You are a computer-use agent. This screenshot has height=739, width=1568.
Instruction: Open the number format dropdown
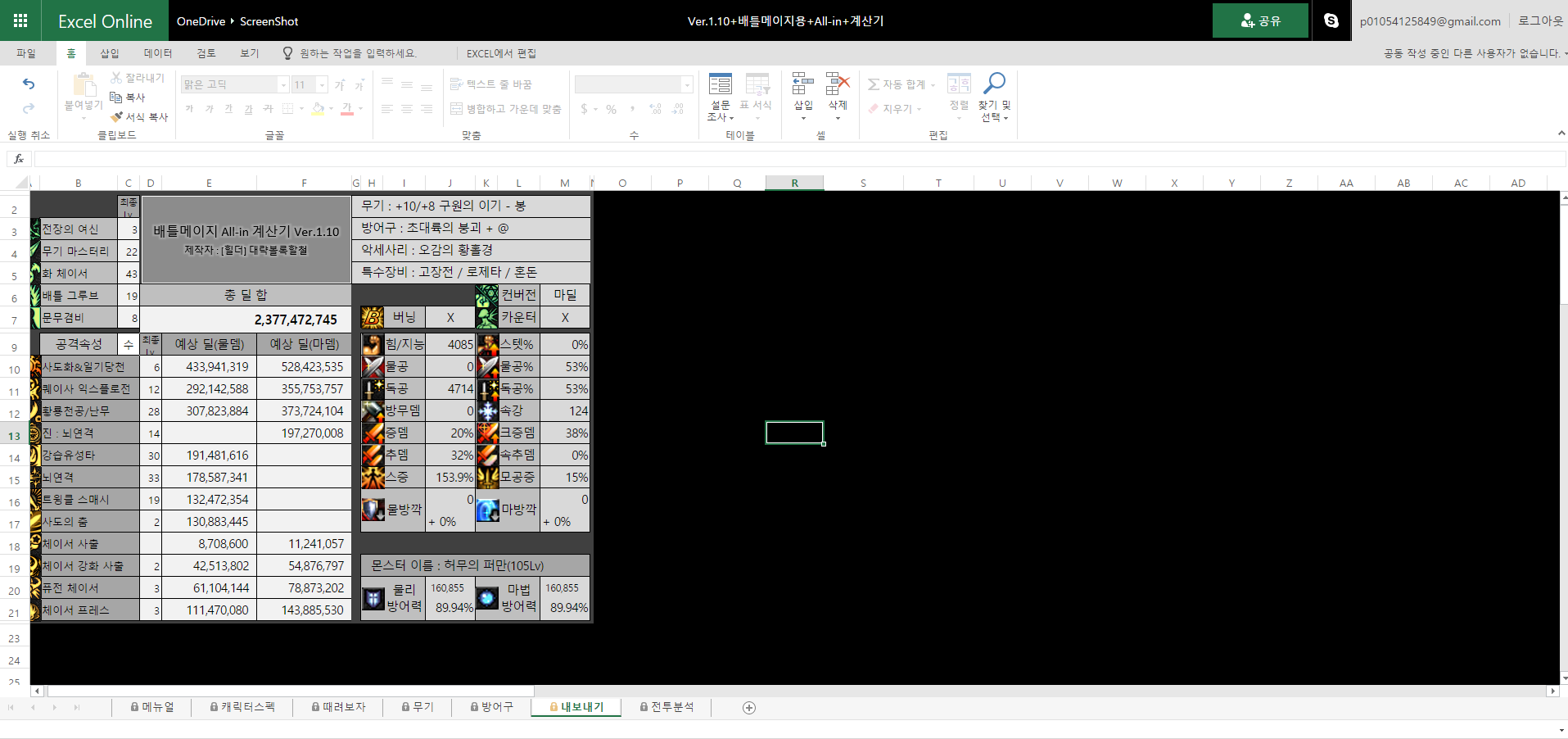click(x=687, y=85)
